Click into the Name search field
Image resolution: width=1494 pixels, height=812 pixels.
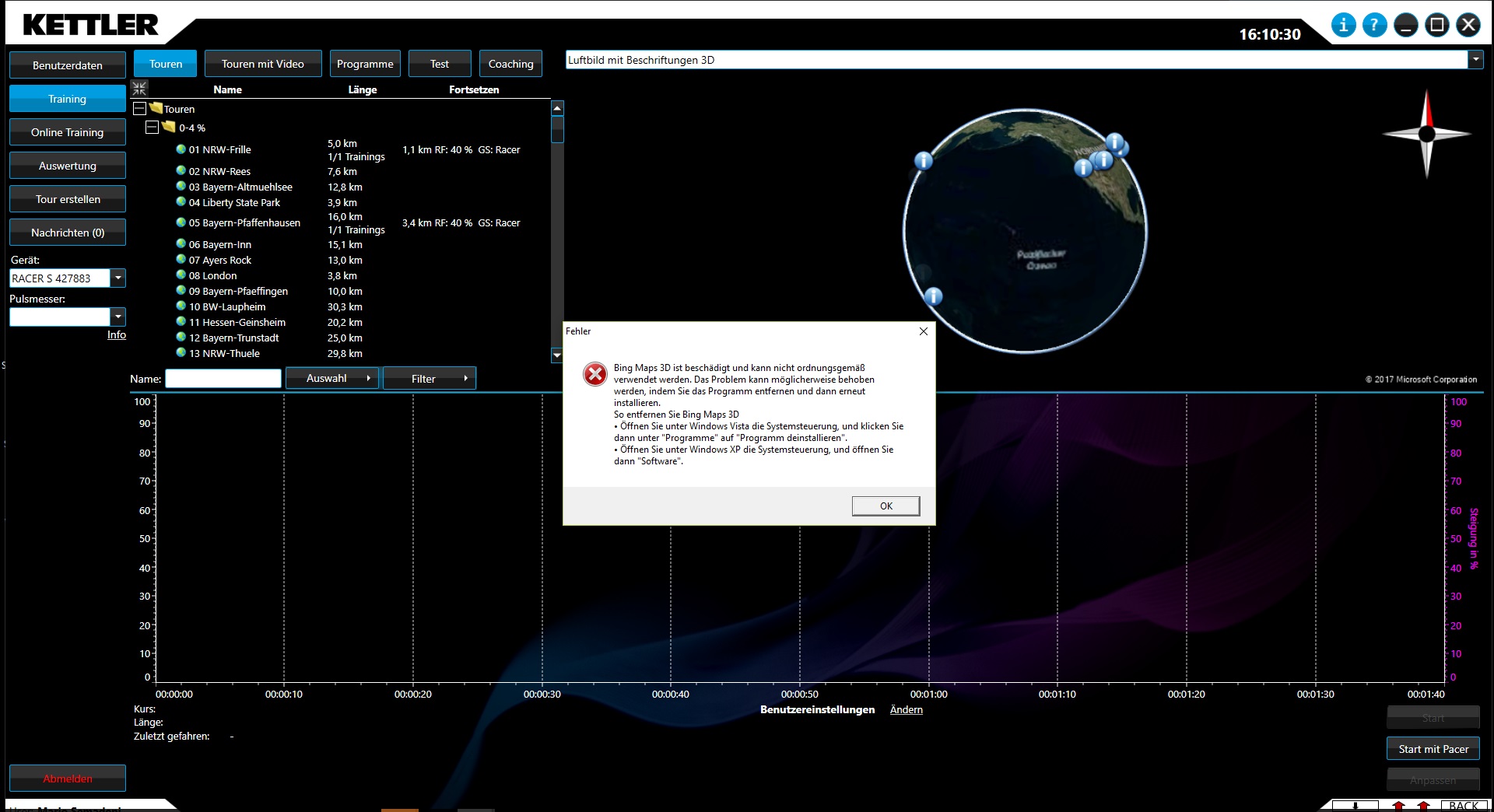pos(223,378)
